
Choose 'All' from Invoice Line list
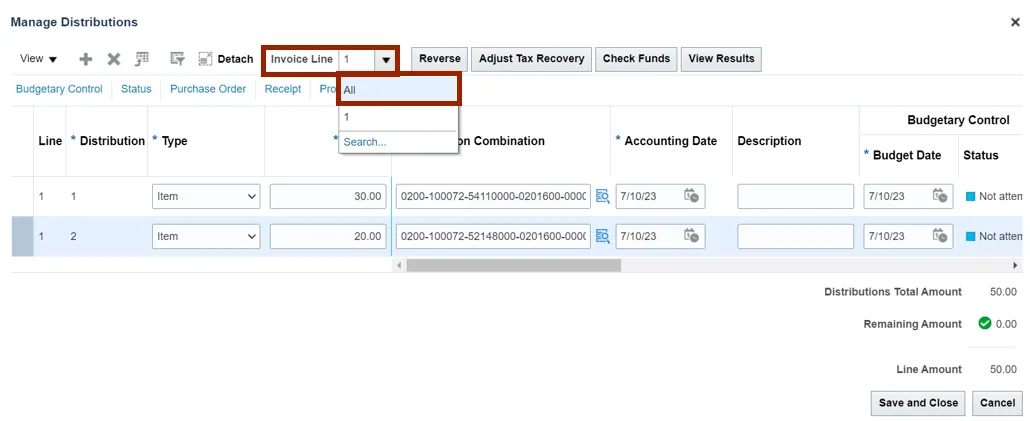tap(398, 89)
